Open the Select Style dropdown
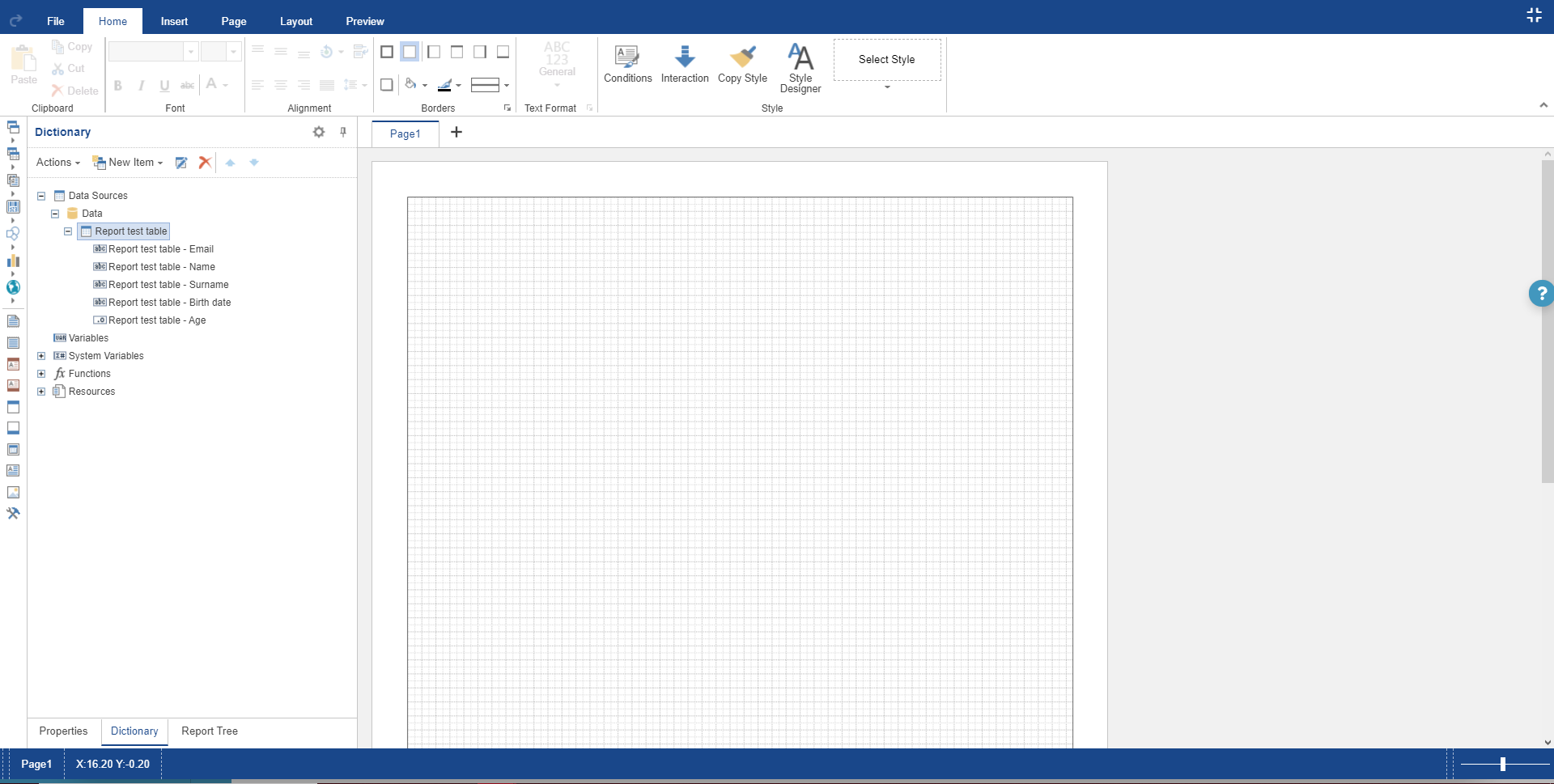The image size is (1554, 784). click(x=887, y=87)
